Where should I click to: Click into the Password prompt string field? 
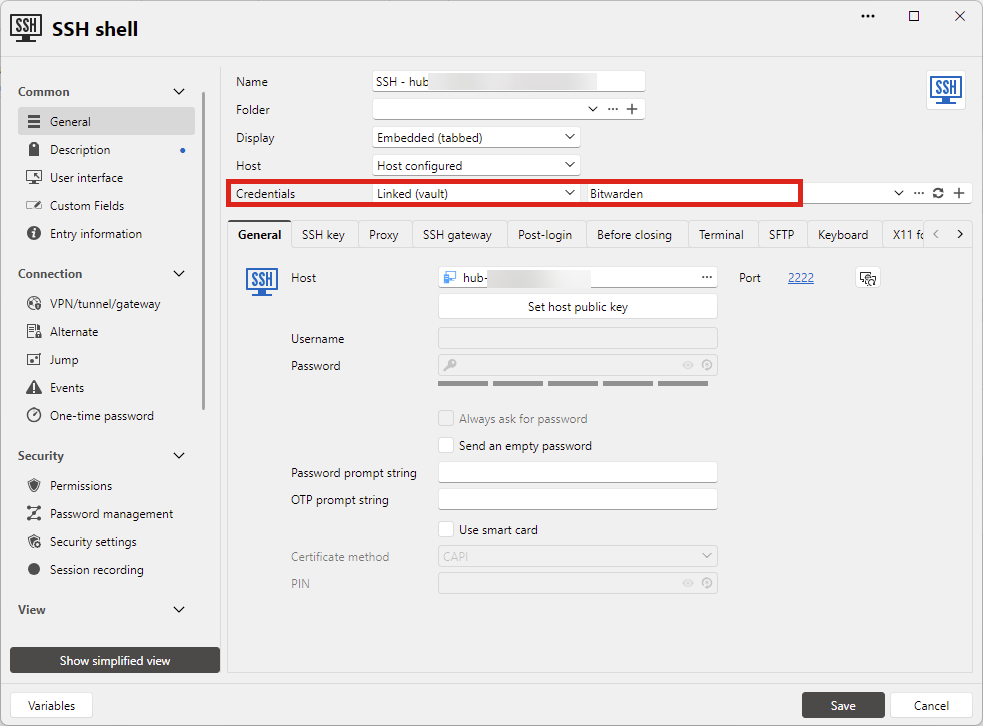tap(577, 472)
